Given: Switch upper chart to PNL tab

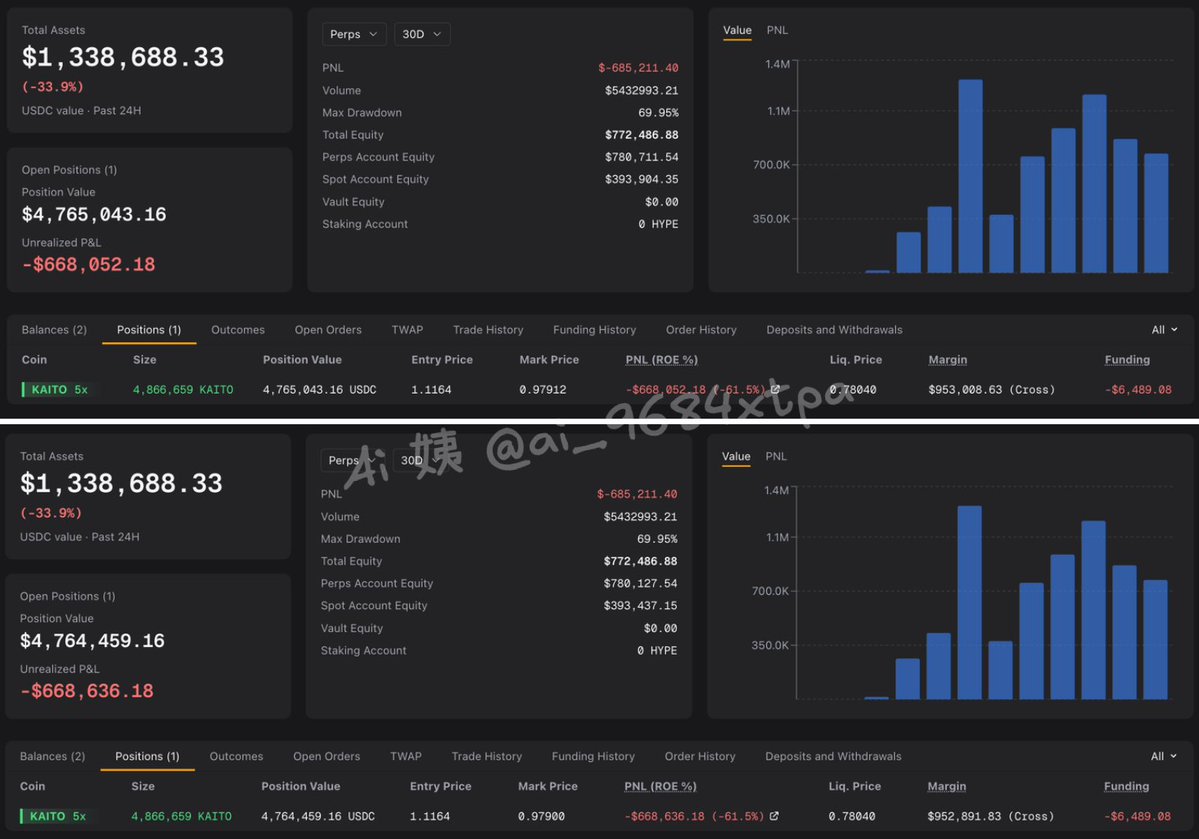Looking at the screenshot, I should (x=777, y=30).
